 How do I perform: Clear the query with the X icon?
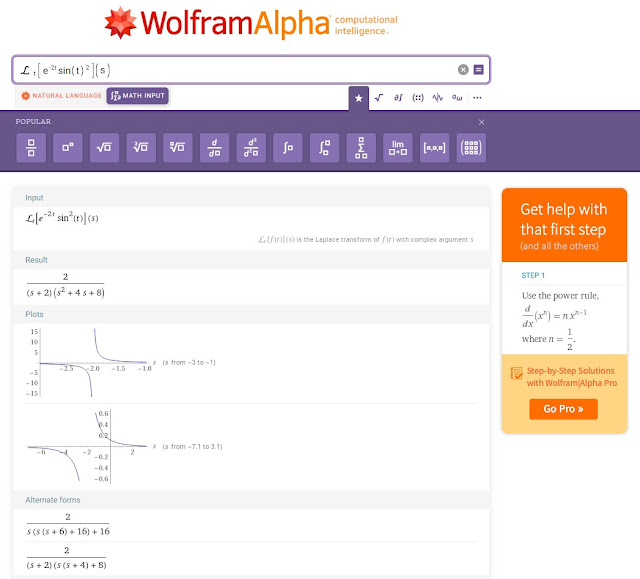pyautogui.click(x=463, y=70)
